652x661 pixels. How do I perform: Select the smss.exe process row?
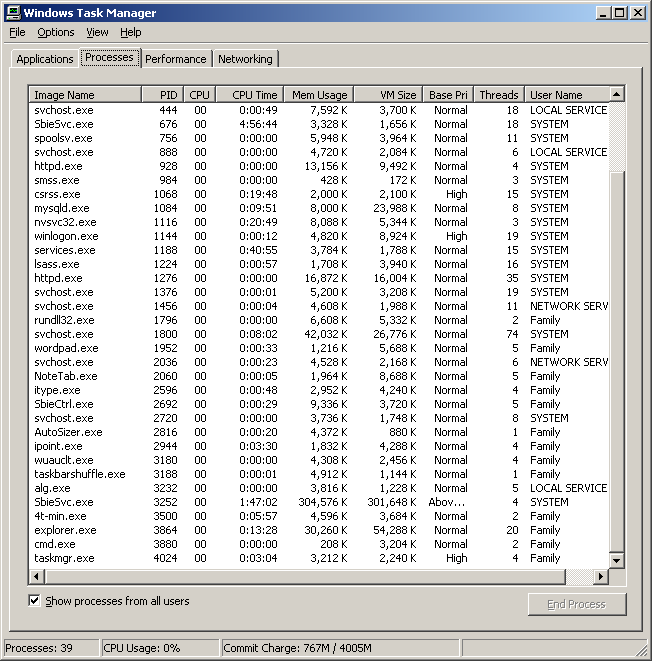click(x=319, y=180)
